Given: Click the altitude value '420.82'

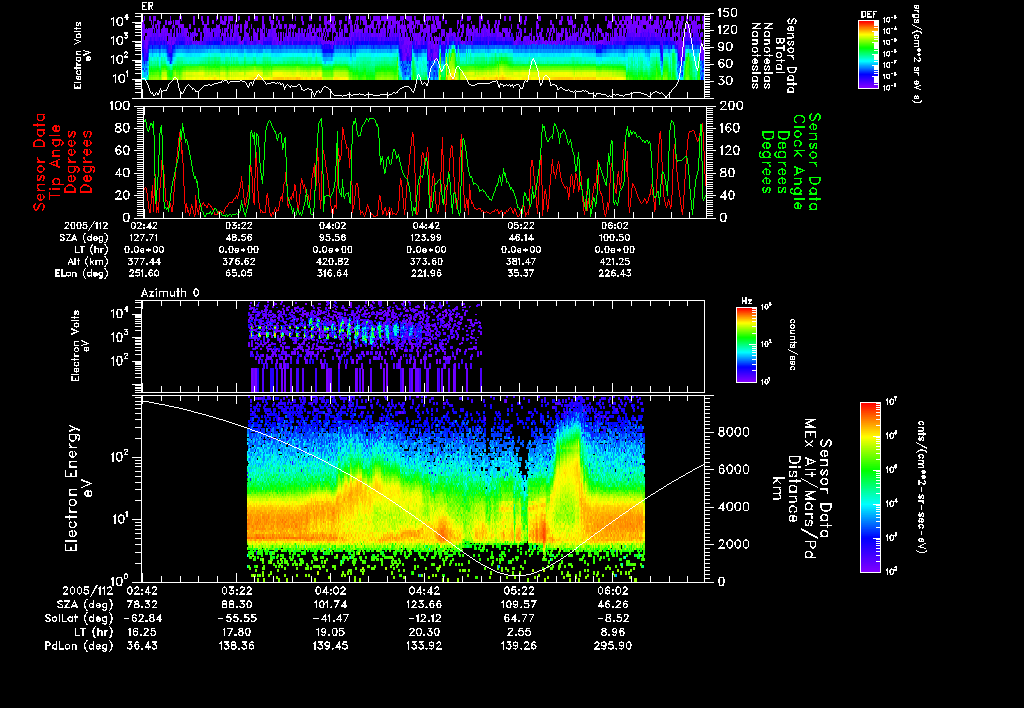Looking at the screenshot, I should [x=332, y=262].
